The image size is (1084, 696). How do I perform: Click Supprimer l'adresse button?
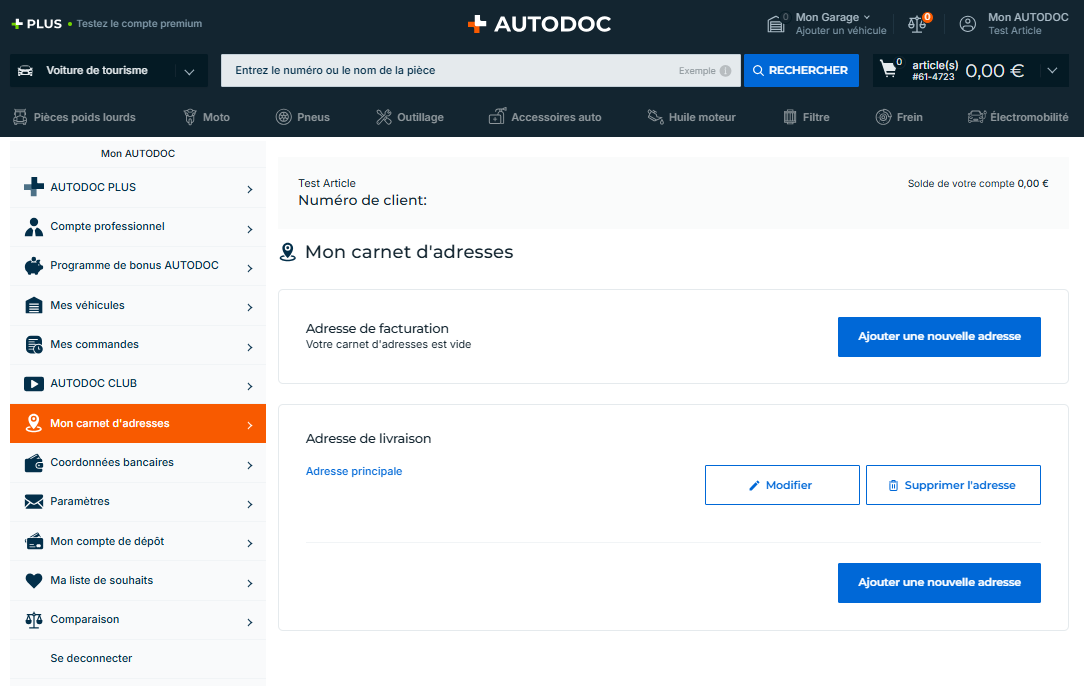[x=952, y=485]
